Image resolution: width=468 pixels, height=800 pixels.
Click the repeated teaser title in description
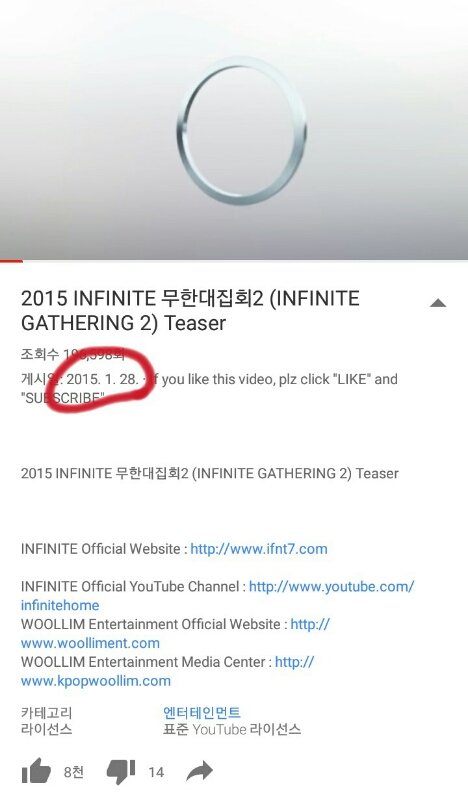click(210, 473)
